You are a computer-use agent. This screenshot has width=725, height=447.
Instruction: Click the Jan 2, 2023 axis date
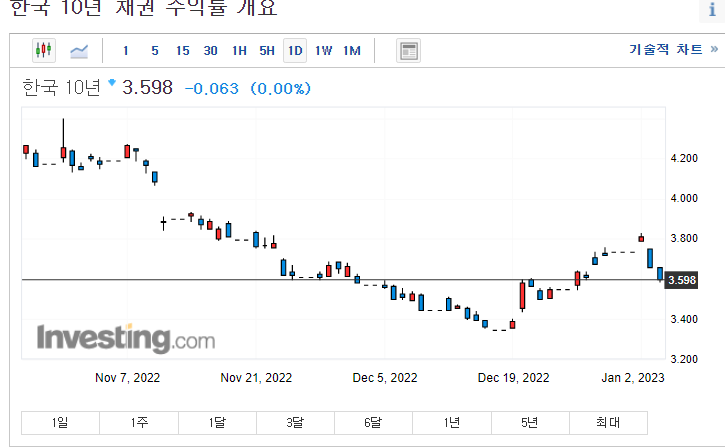(x=633, y=378)
